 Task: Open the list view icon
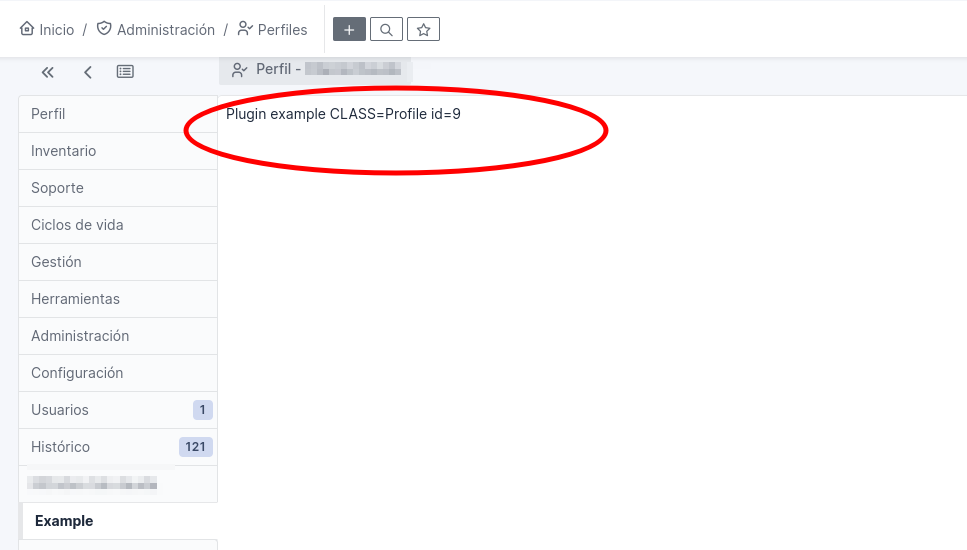[x=125, y=72]
